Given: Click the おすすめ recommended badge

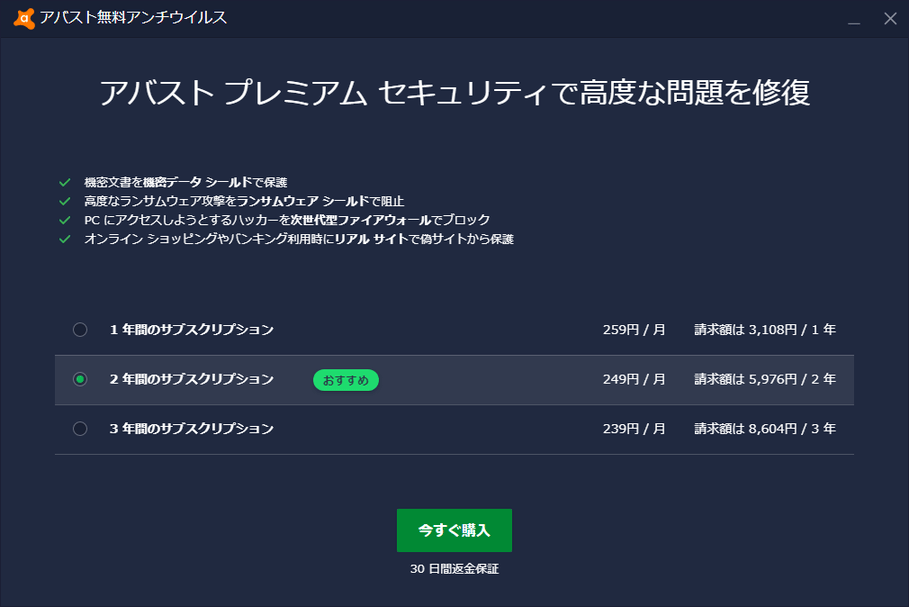Looking at the screenshot, I should pos(346,380).
